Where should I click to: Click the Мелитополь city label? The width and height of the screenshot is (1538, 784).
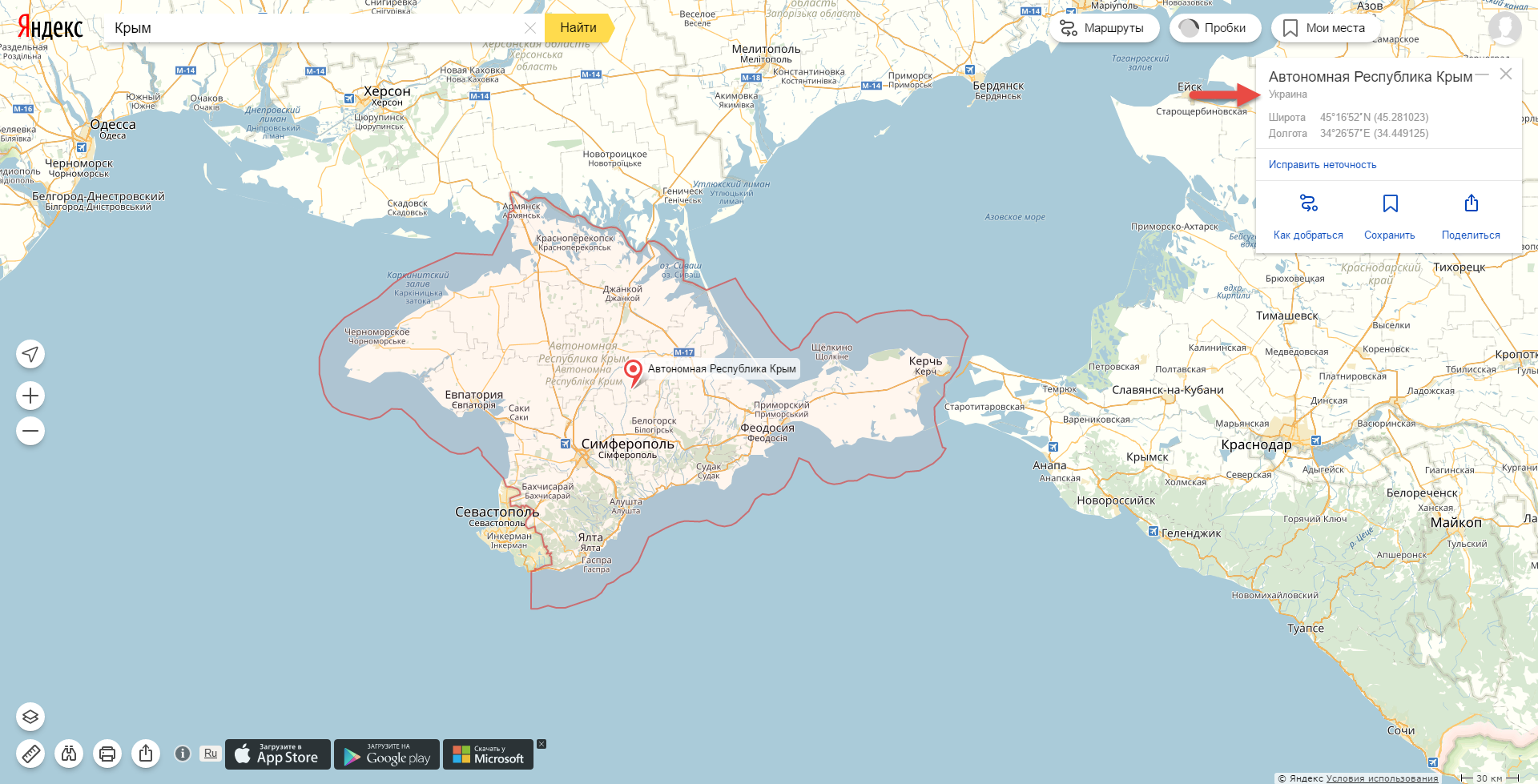[766, 49]
